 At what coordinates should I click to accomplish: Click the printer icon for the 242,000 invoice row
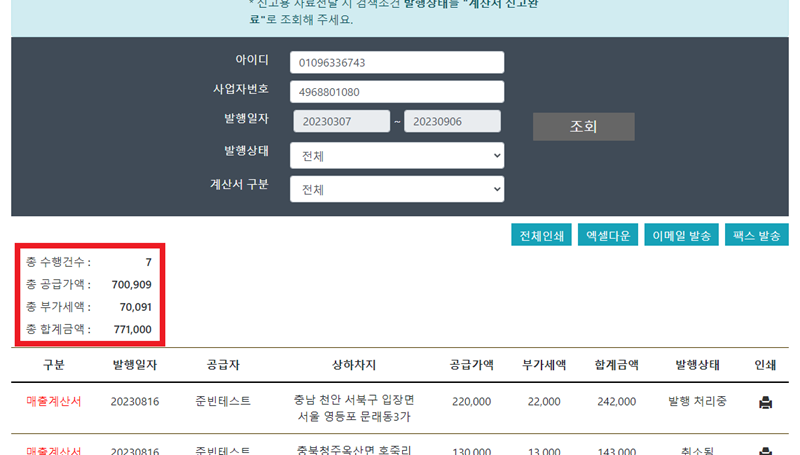click(766, 402)
